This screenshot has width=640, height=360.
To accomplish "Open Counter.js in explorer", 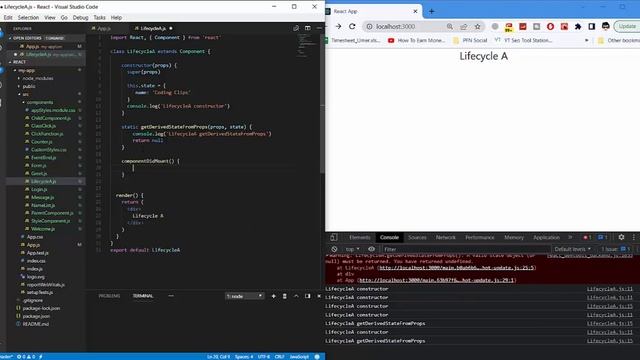I will click(x=42, y=142).
